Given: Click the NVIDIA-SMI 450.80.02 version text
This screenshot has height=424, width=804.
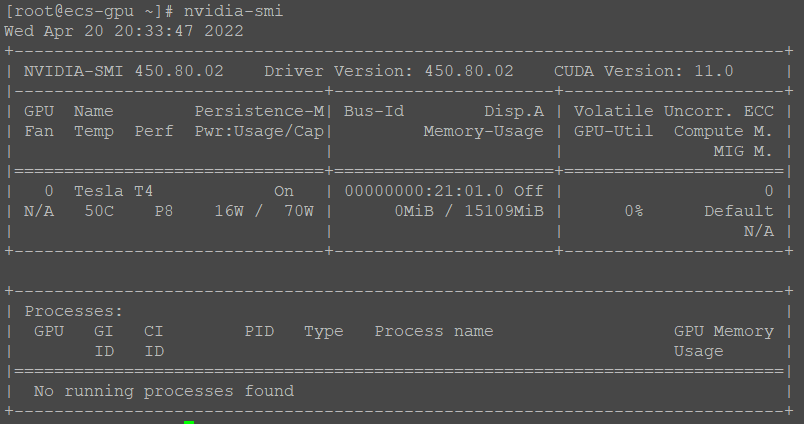Looking at the screenshot, I should (x=124, y=71).
